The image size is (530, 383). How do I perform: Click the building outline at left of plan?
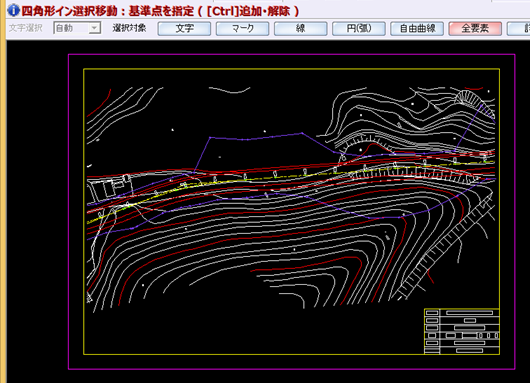109,188
